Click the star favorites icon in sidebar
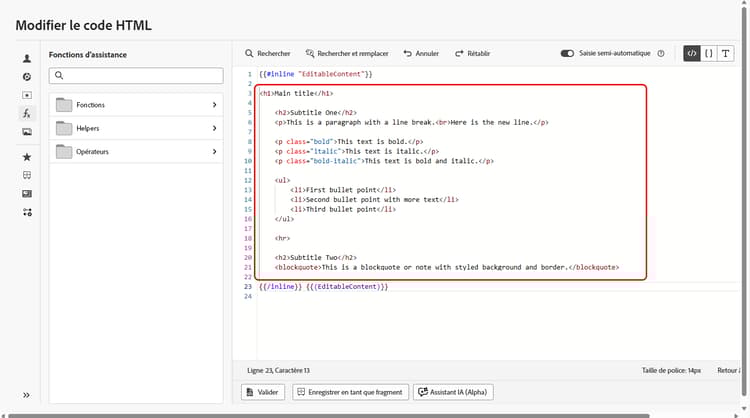 coord(27,157)
